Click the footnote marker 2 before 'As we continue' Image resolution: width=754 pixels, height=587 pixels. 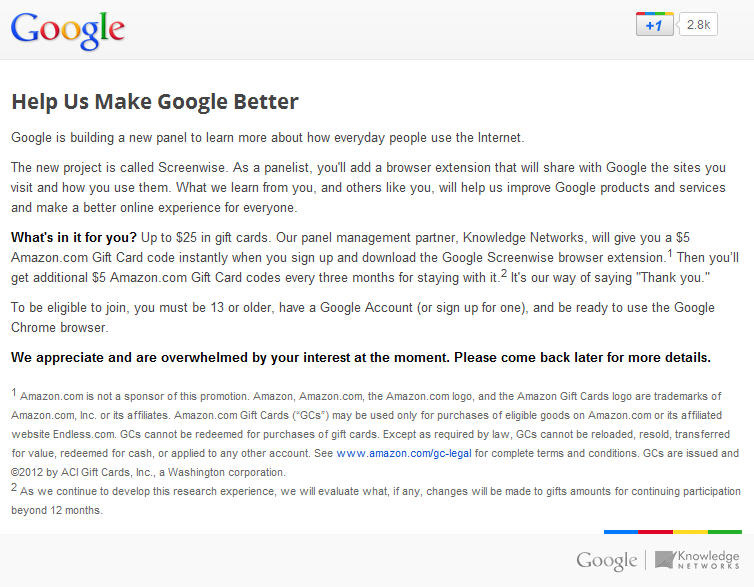pyautogui.click(x=14, y=487)
